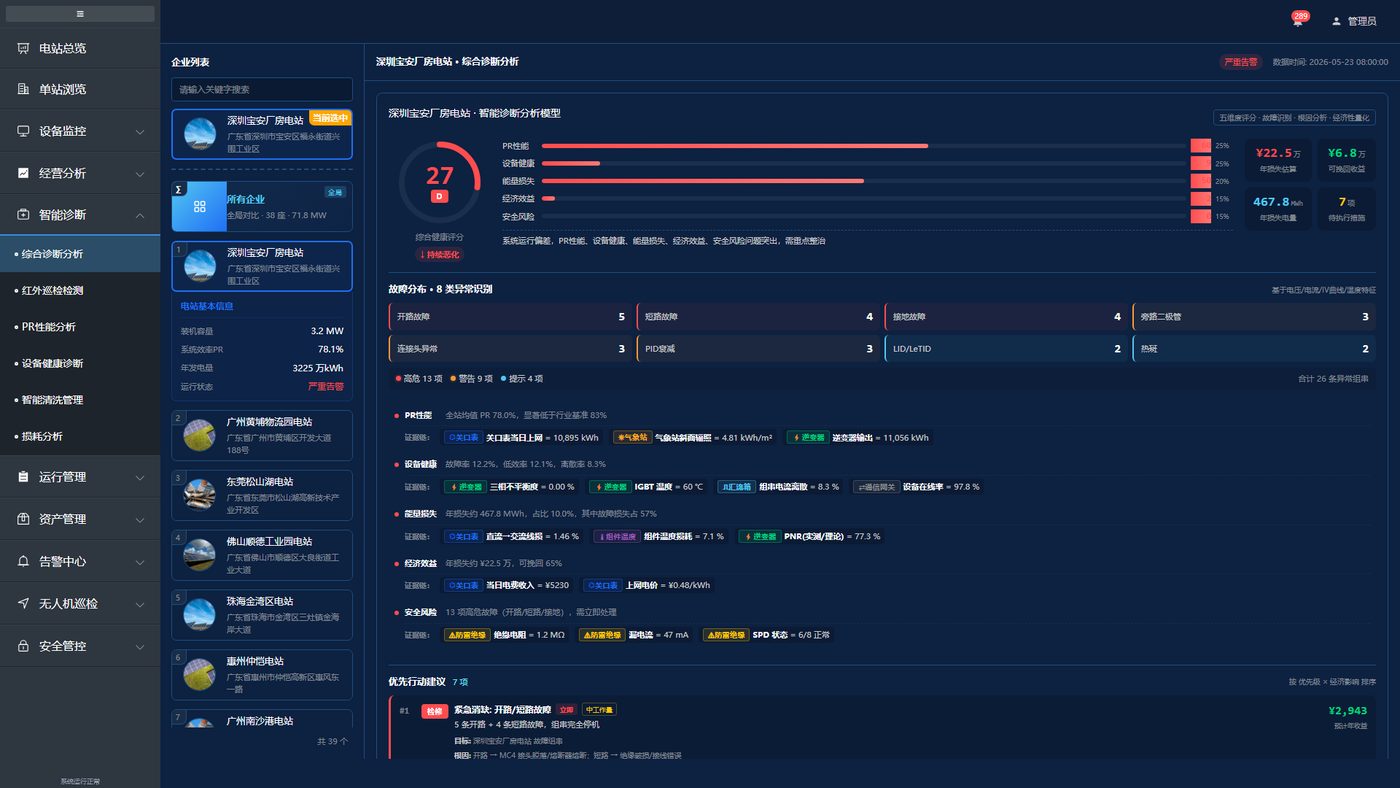Screen dimensions: 1400x788
Task: Expand the 设备监控 submenu chevron
Action: pos(140,131)
